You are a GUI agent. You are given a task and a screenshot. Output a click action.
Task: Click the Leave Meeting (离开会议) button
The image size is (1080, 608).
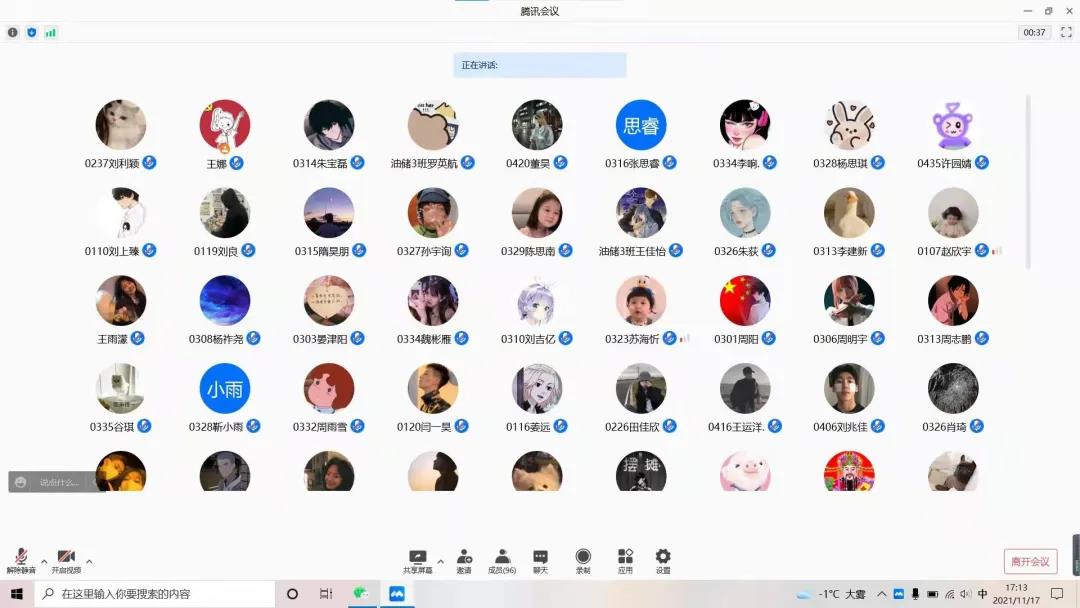coord(1030,561)
